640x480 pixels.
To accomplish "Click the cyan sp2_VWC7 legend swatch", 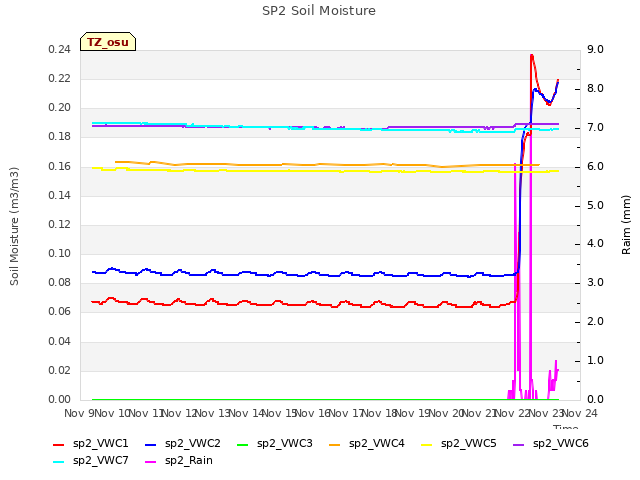I will click(x=59, y=462).
